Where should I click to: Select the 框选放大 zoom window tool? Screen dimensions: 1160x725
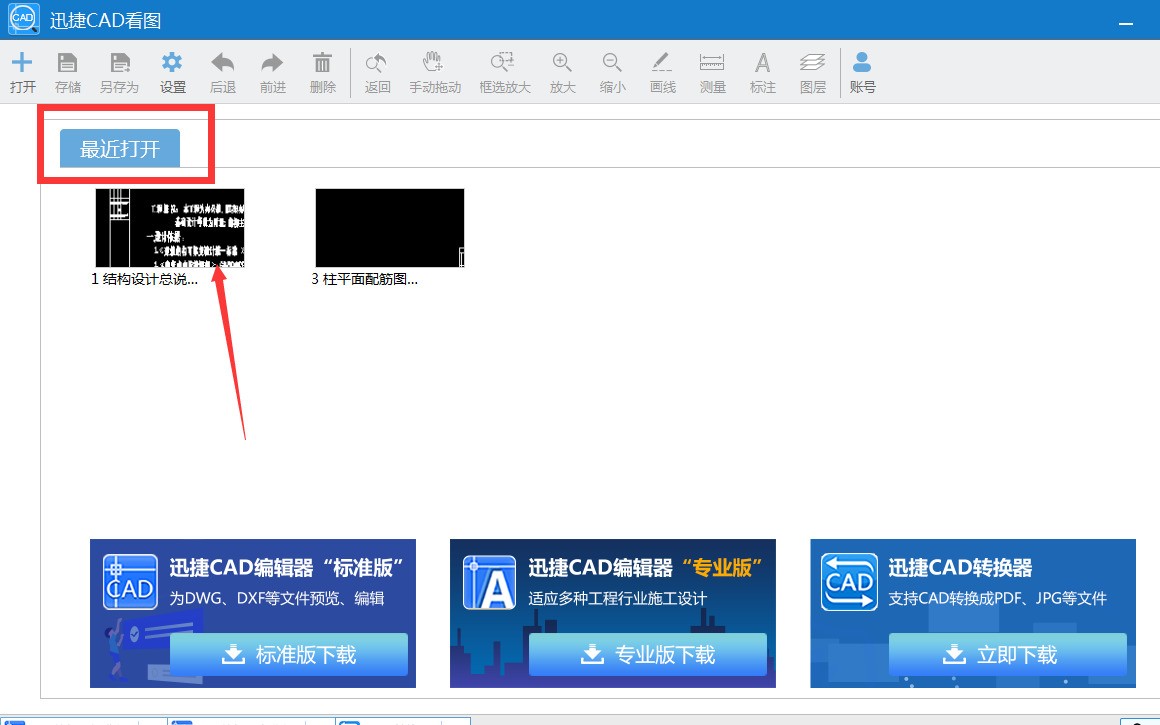(504, 63)
